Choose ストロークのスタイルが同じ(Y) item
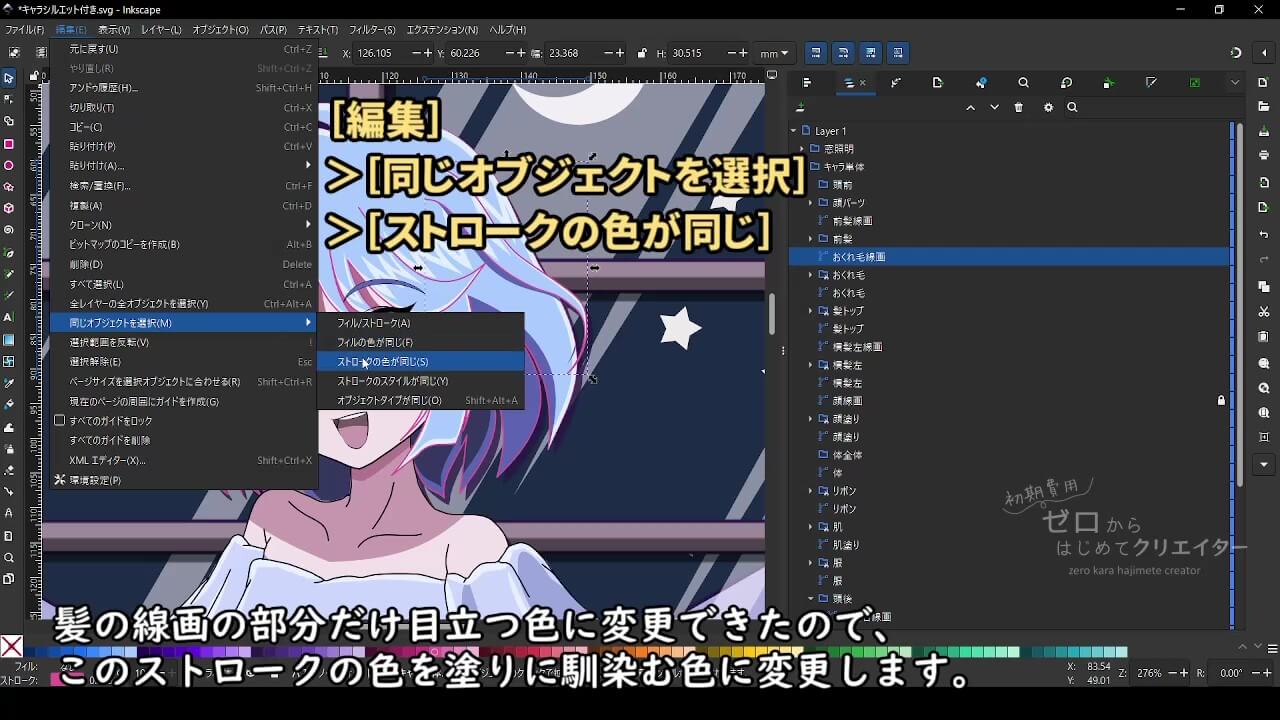The image size is (1280, 720). tap(420, 381)
